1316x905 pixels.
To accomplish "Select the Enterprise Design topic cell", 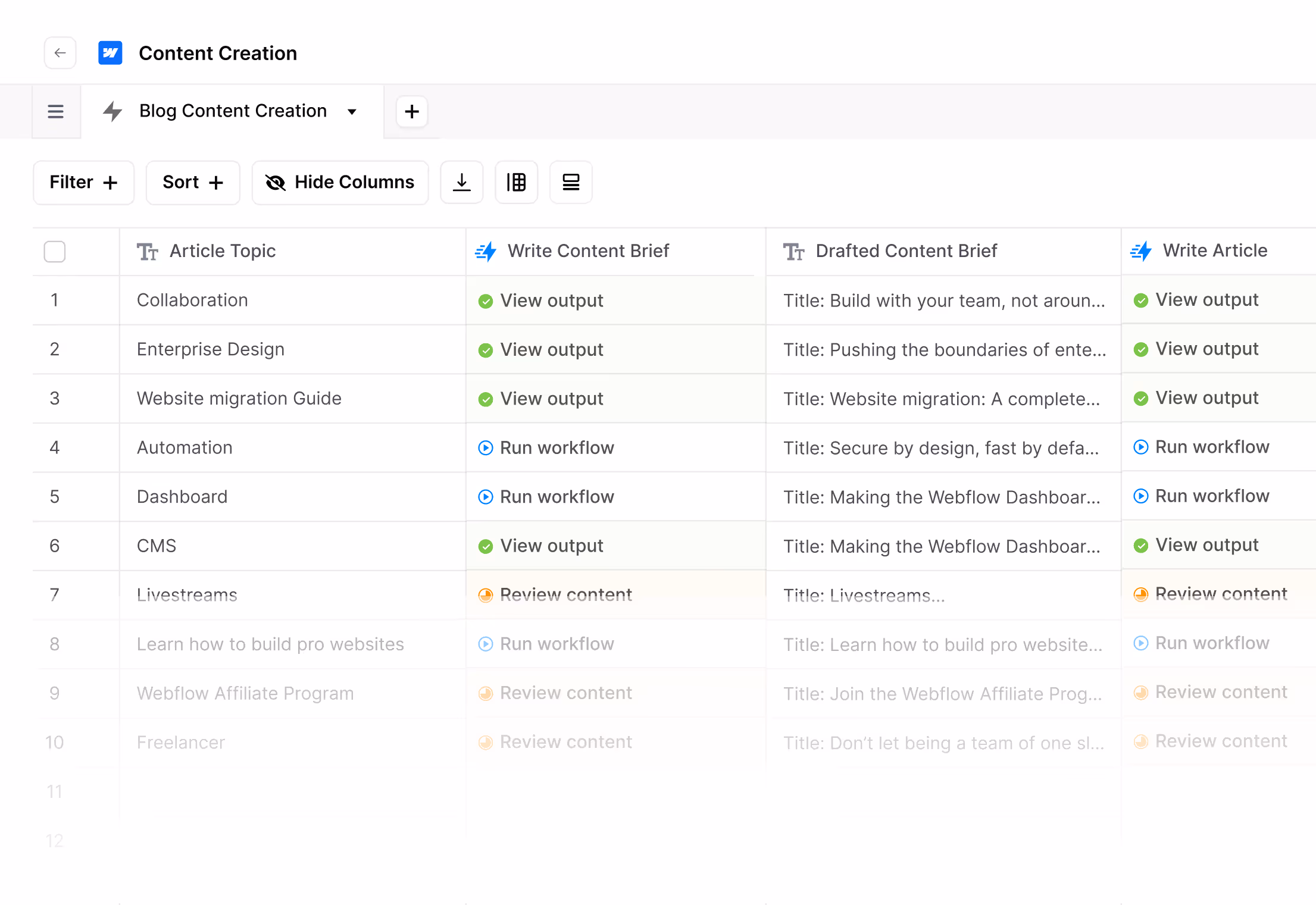I will (211, 349).
